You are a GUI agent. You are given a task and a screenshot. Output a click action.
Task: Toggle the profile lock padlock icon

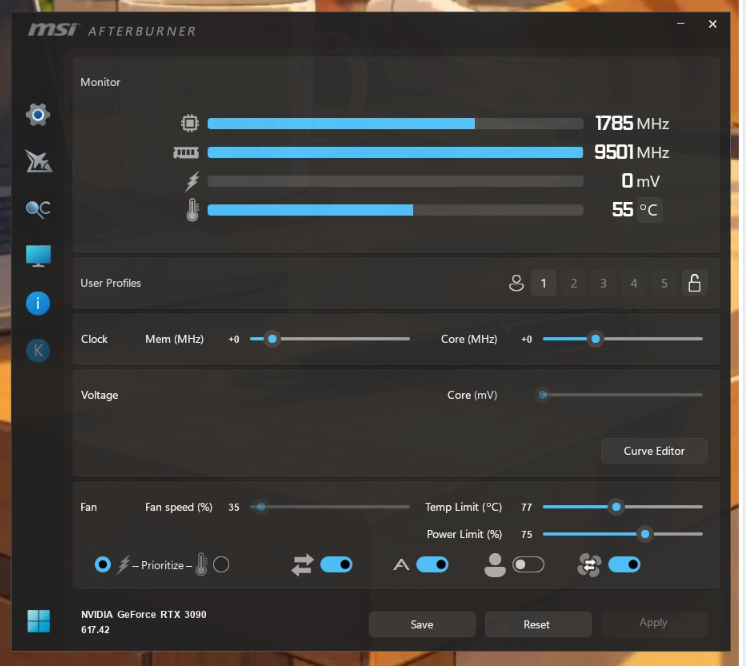pos(695,283)
